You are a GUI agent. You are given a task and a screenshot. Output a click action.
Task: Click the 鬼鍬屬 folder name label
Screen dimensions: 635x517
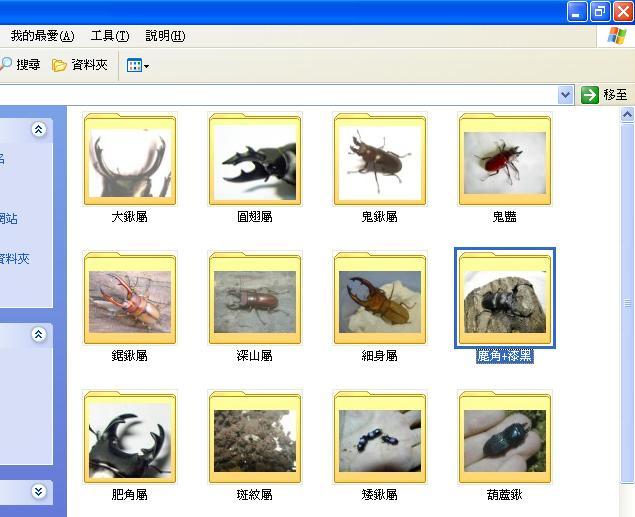pyautogui.click(x=379, y=217)
